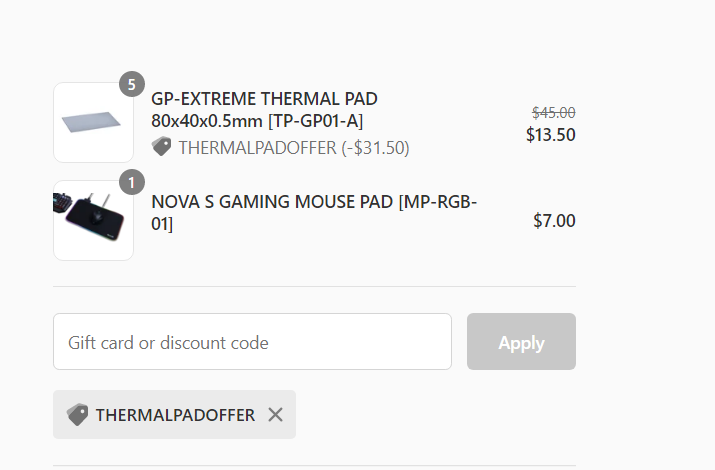This screenshot has width=715, height=470.
Task: Click the tag icon in the discount chip
Action: tap(77, 415)
